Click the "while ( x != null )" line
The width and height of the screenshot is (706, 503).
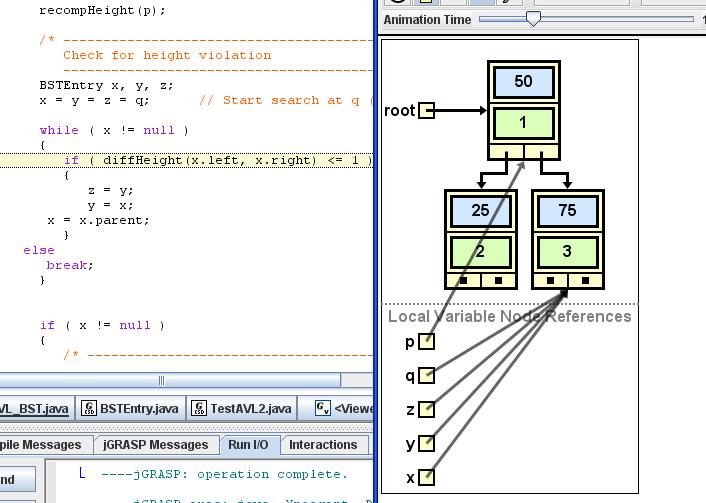click(114, 130)
